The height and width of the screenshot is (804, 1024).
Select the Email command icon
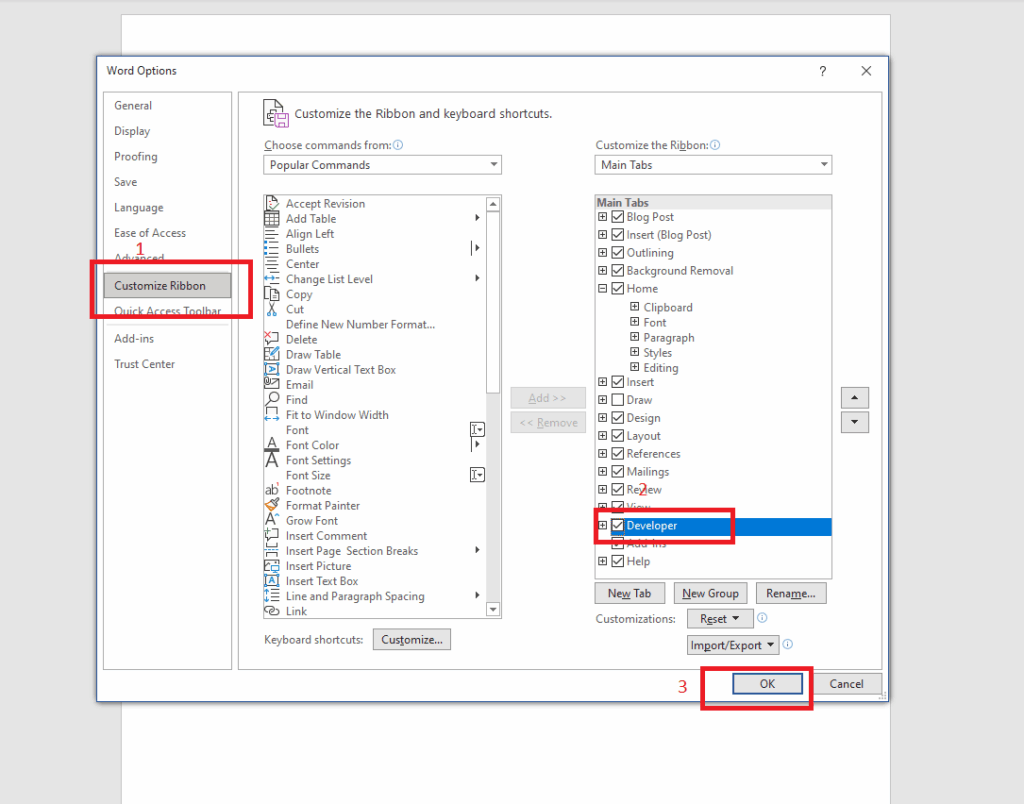click(272, 384)
